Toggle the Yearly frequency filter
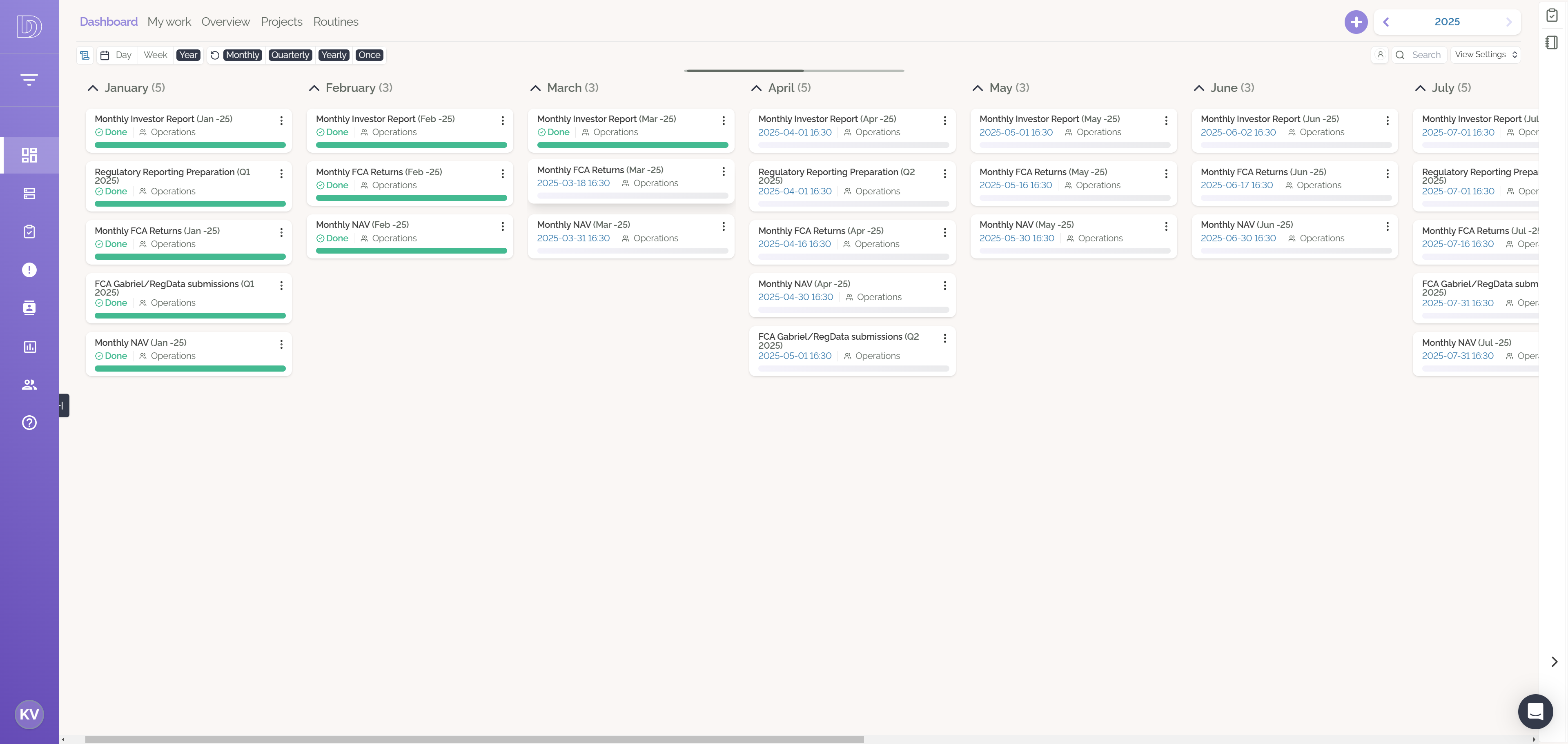The width and height of the screenshot is (1568, 744). [x=334, y=55]
